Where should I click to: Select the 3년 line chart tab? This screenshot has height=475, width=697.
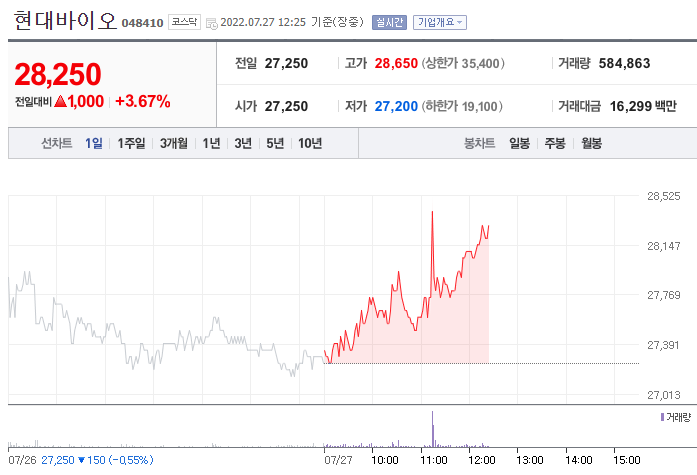[243, 143]
